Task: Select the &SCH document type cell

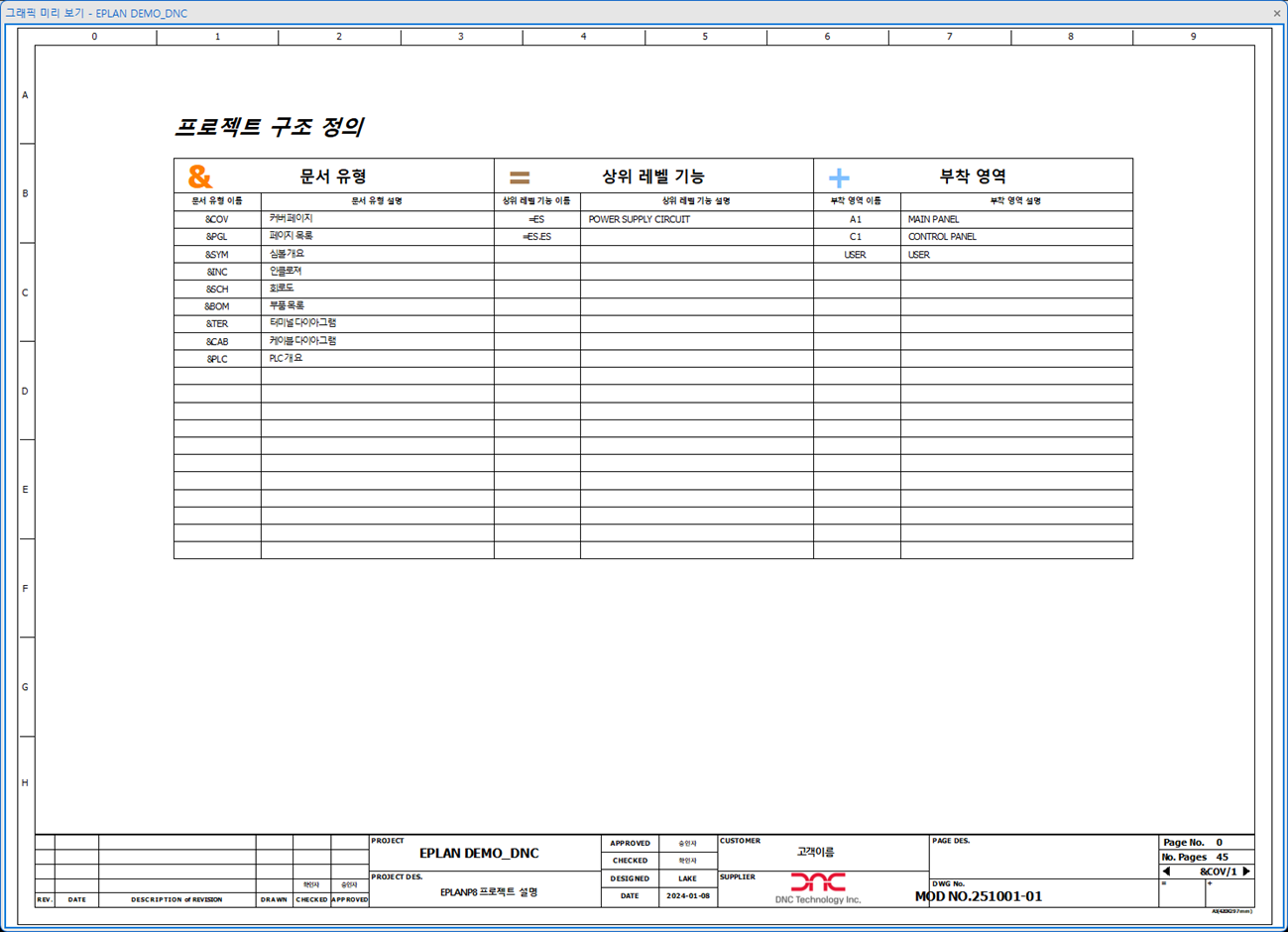Action: click(217, 290)
